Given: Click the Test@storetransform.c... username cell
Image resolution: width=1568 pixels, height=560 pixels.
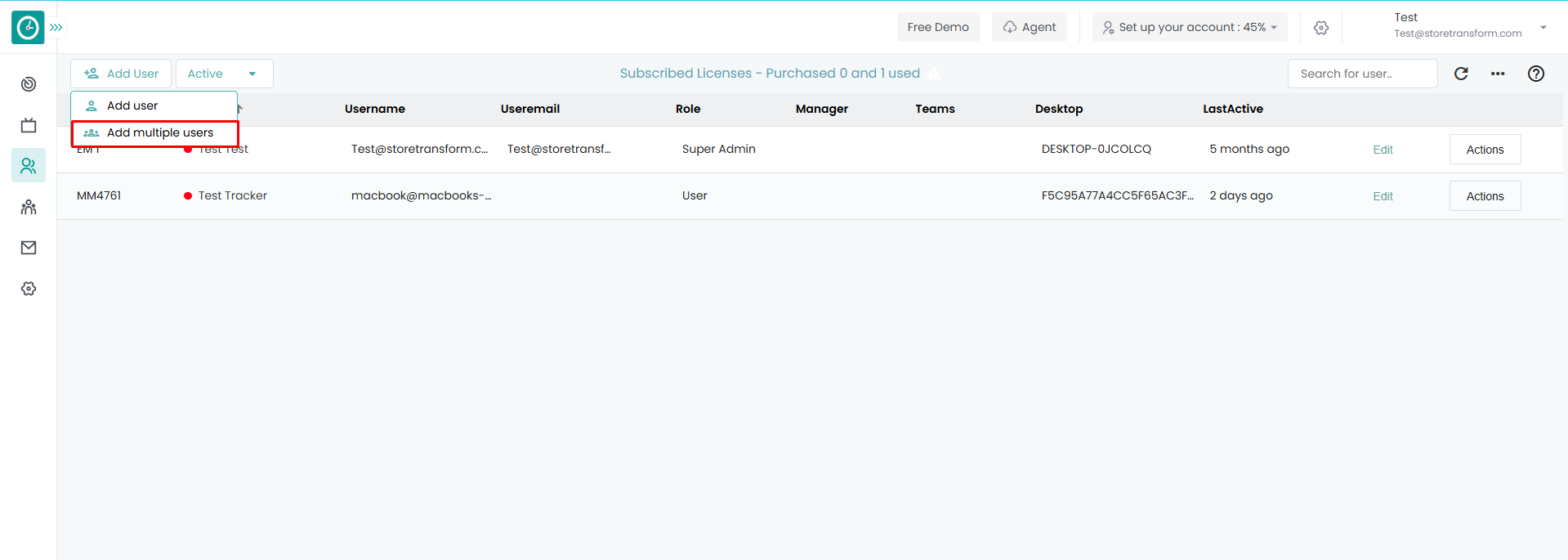Looking at the screenshot, I should [x=419, y=149].
